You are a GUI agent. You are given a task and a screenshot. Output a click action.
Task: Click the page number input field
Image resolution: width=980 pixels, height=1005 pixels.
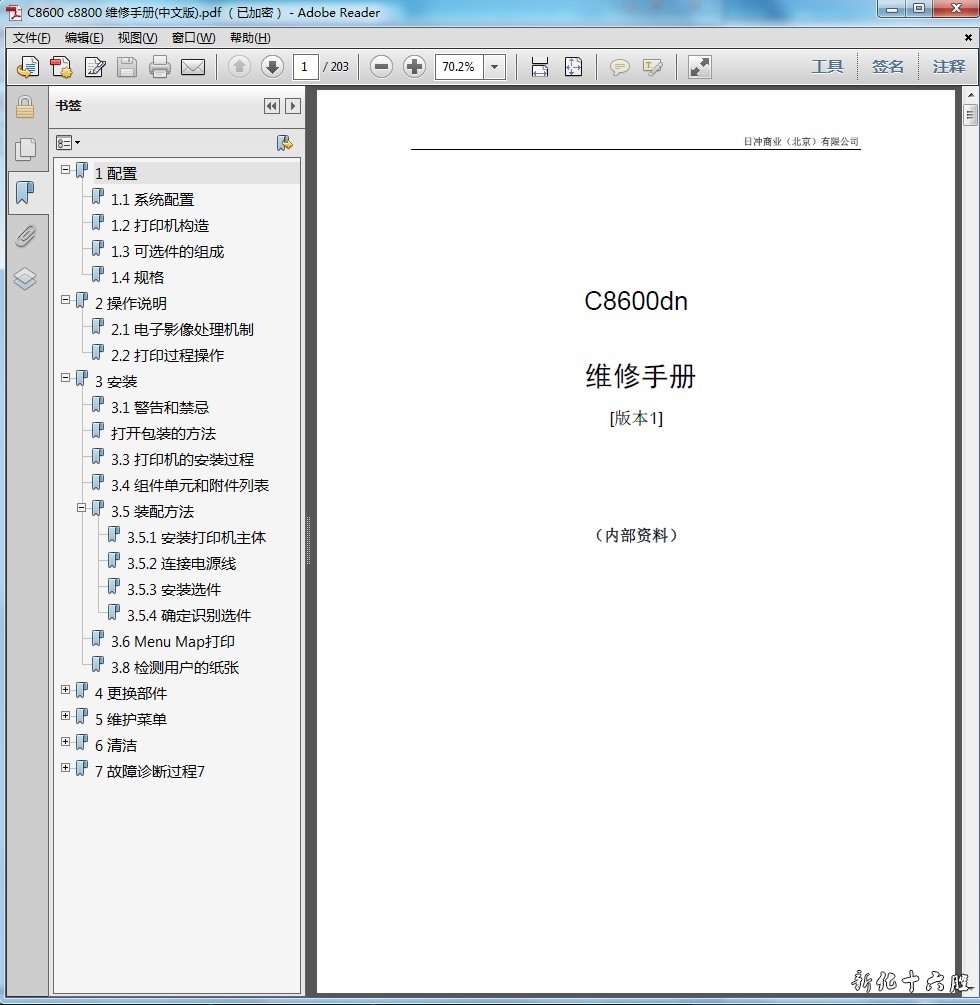pyautogui.click(x=305, y=67)
